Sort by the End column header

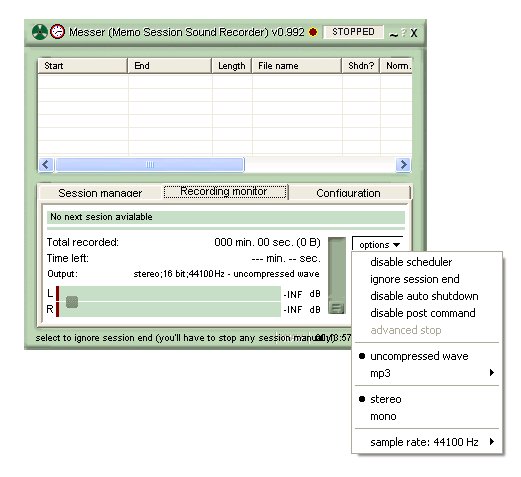pyautogui.click(x=170, y=66)
